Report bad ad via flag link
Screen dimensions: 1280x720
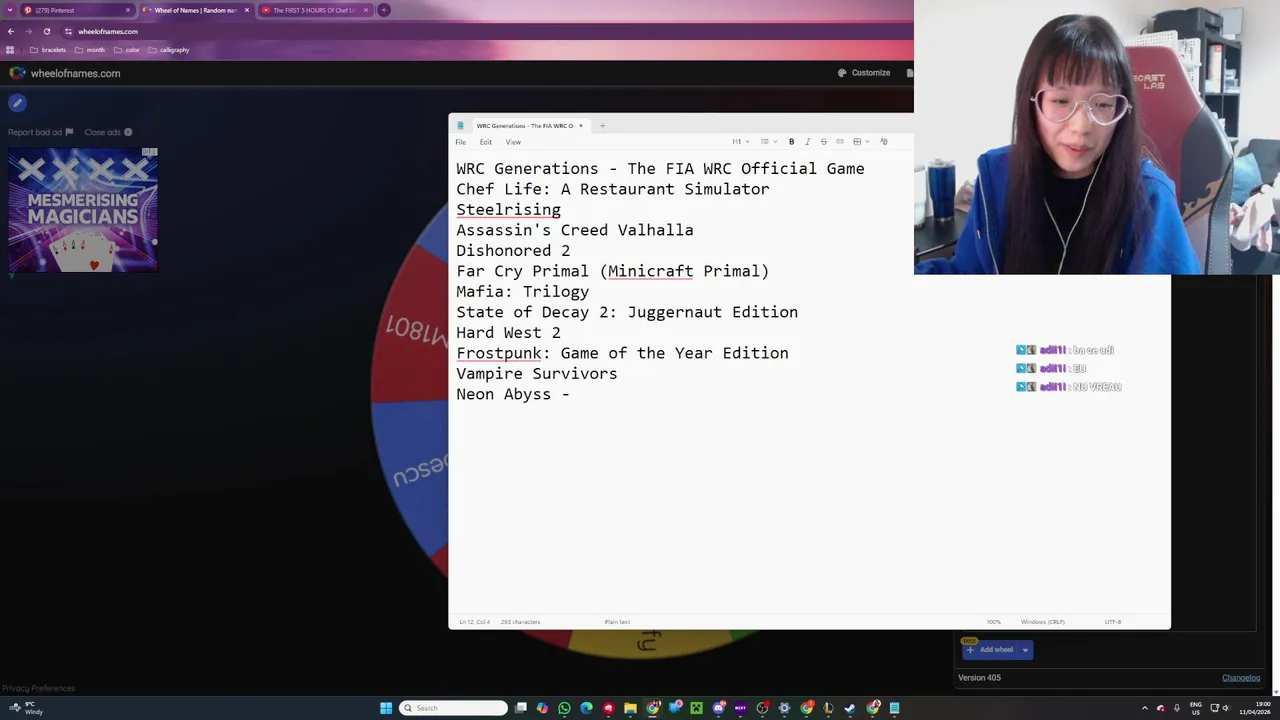point(41,132)
